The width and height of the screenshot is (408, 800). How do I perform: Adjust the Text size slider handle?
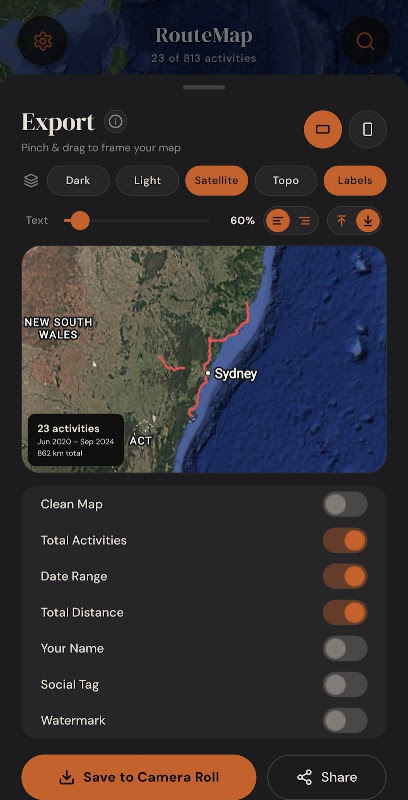click(x=80, y=221)
